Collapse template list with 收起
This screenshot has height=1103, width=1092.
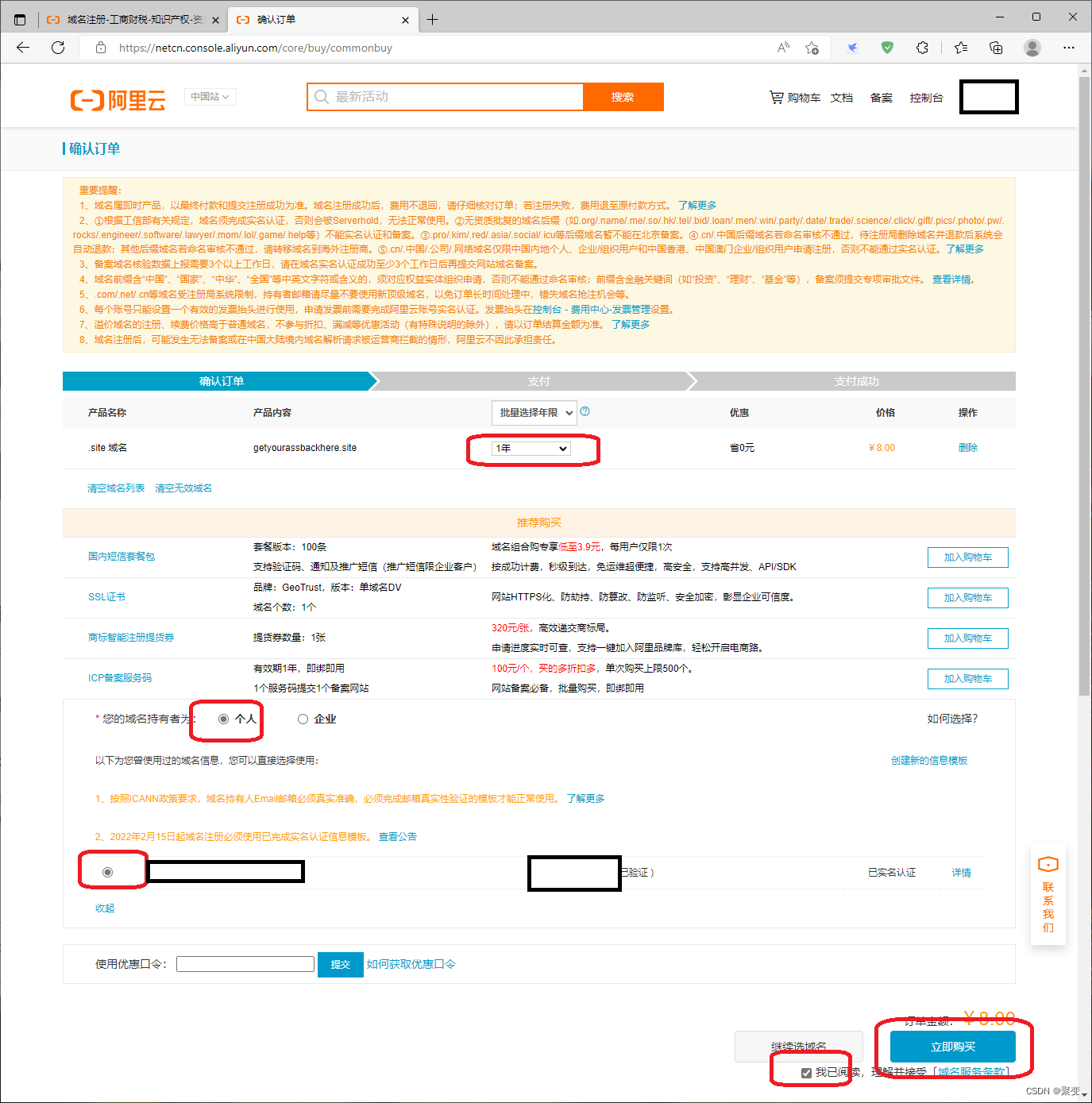(x=105, y=908)
